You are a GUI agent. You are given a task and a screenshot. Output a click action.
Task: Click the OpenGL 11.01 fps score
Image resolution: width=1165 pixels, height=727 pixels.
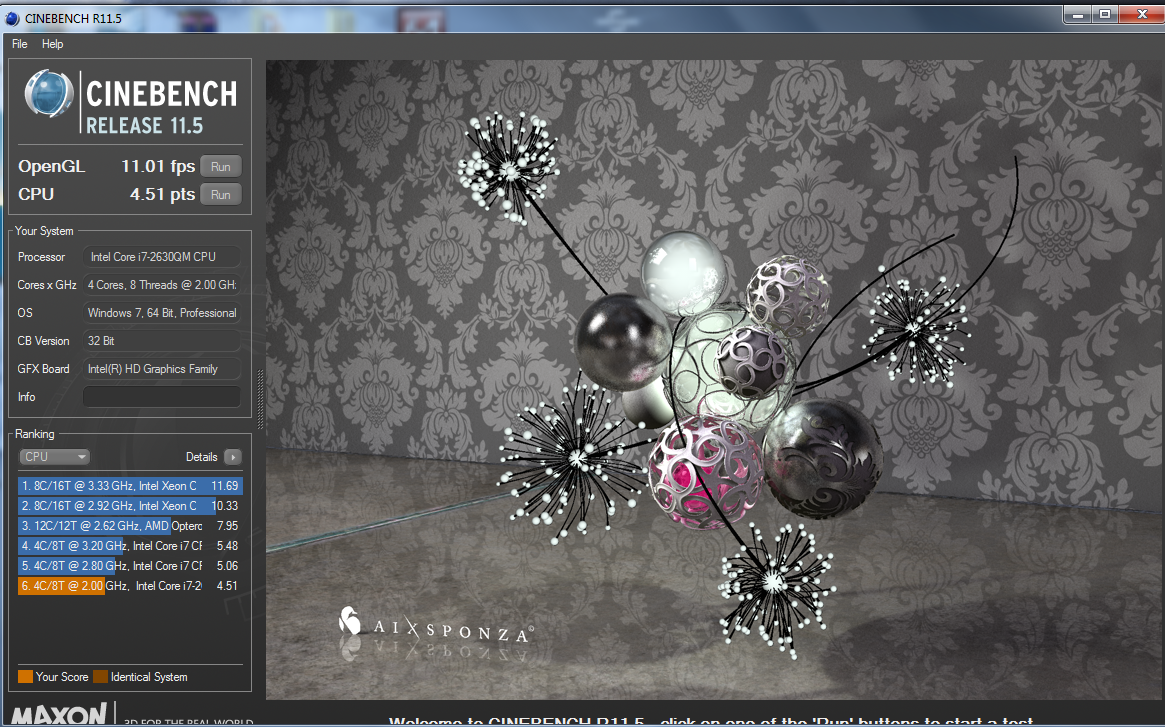[x=158, y=166]
